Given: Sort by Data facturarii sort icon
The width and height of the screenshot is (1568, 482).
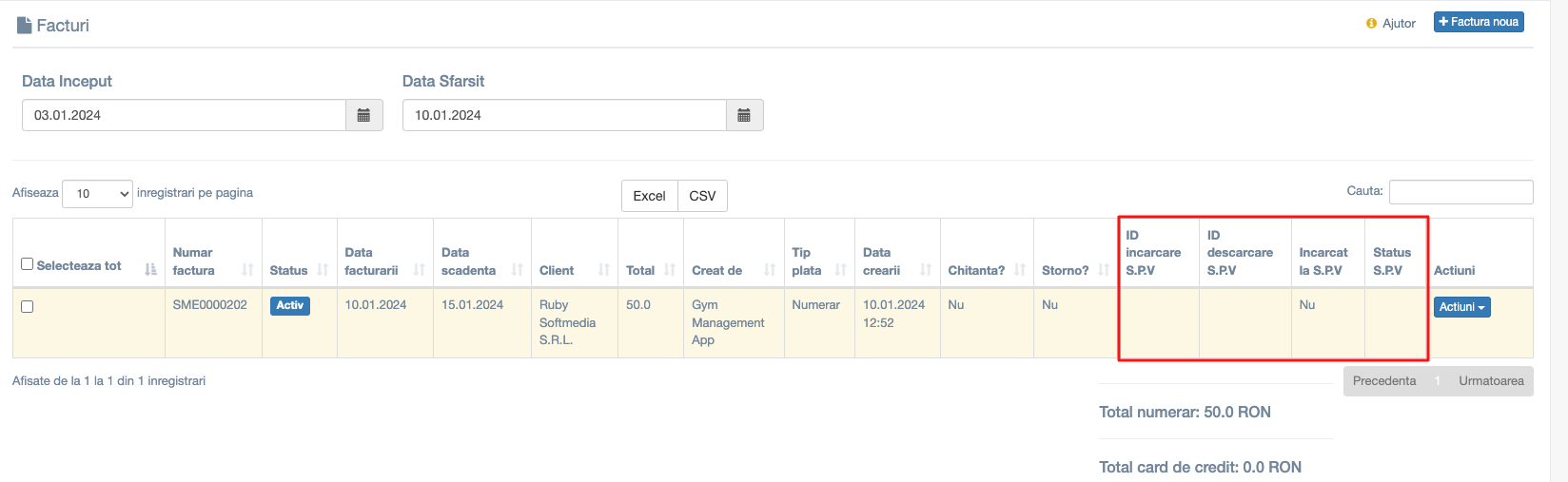Looking at the screenshot, I should coord(419,270).
